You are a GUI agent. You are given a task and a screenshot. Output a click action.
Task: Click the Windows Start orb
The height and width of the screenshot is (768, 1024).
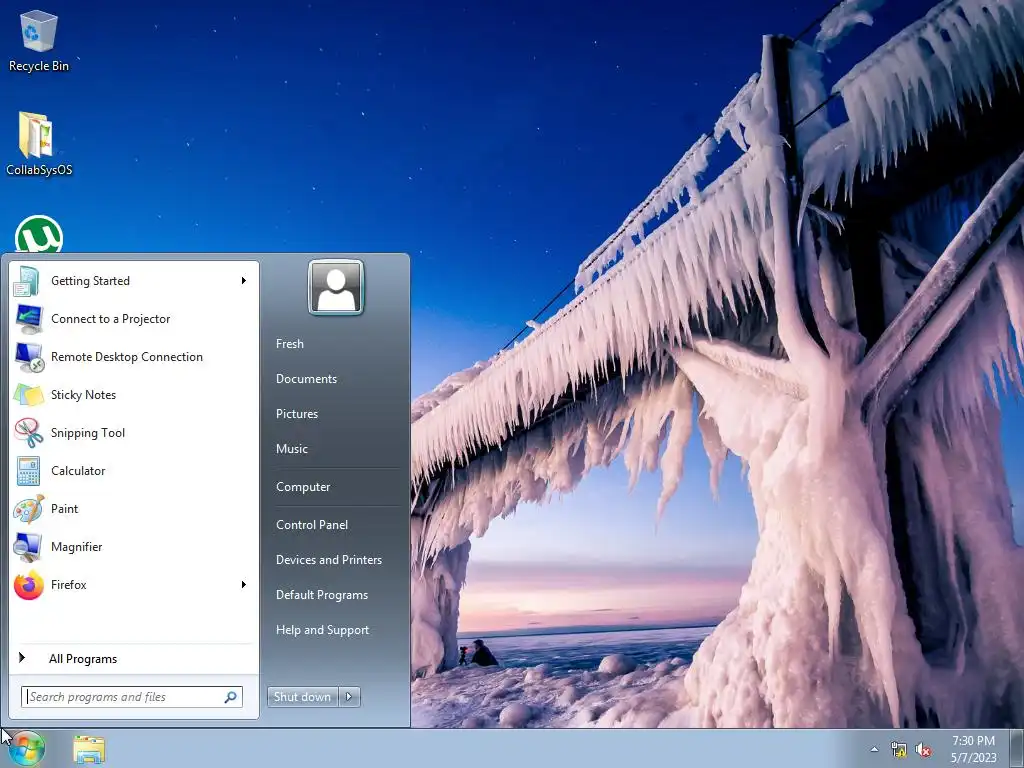coord(26,748)
